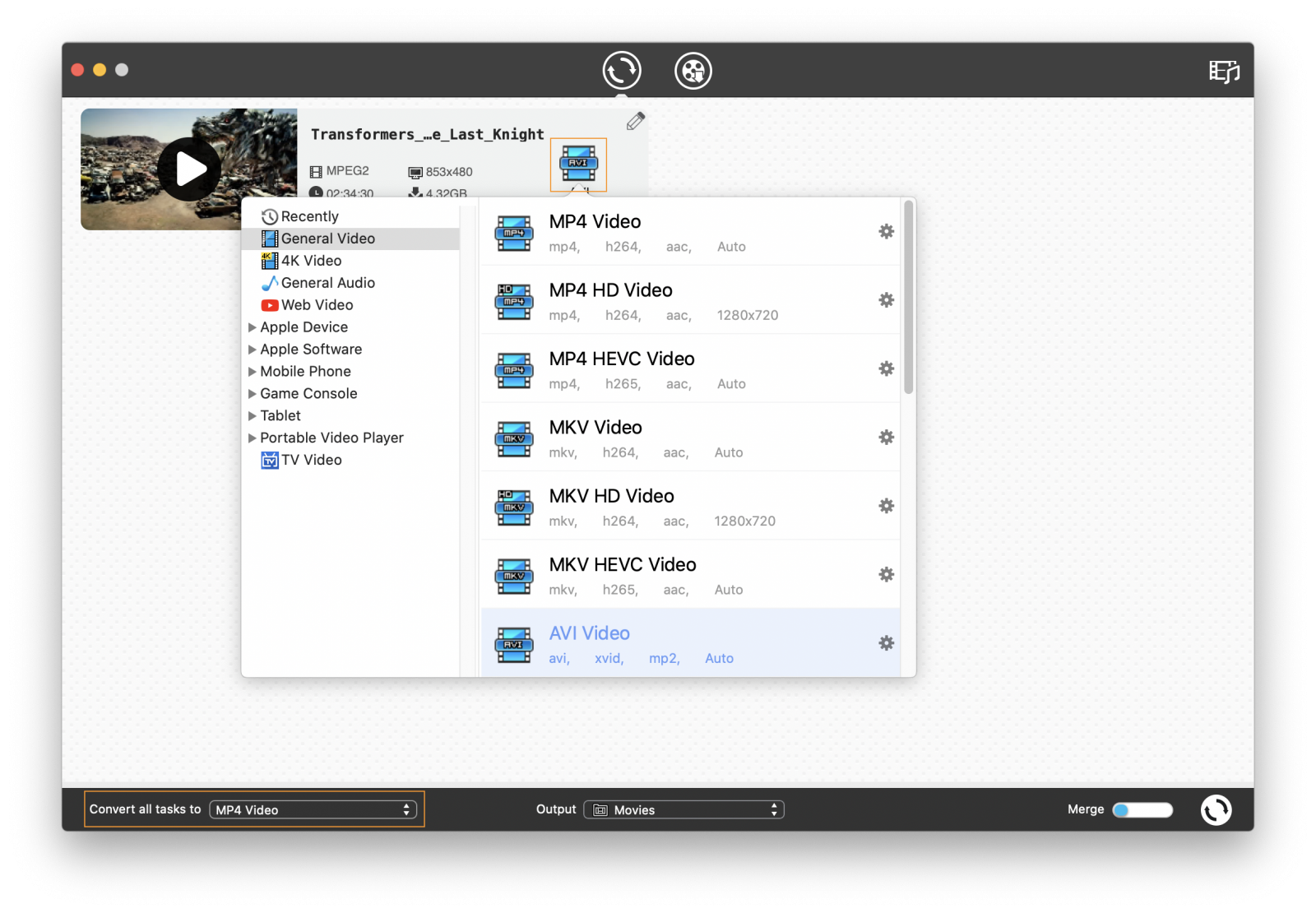Screen dimensions: 1316x913
Task: Click the MP4 HEVC Video format icon
Action: (514, 371)
